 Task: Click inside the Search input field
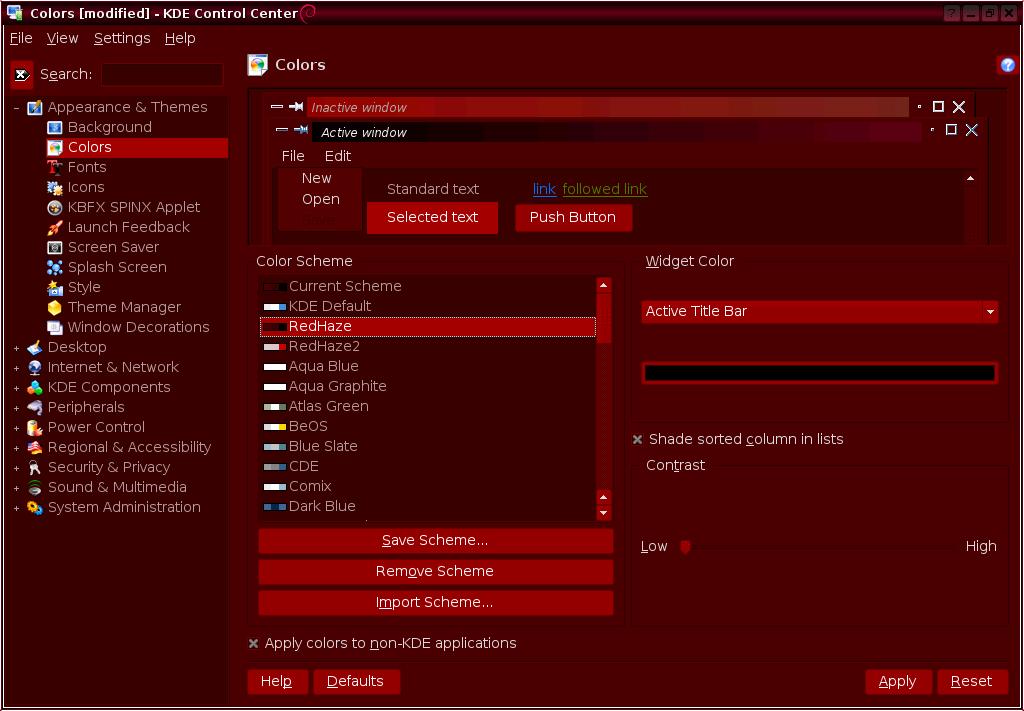pos(162,74)
